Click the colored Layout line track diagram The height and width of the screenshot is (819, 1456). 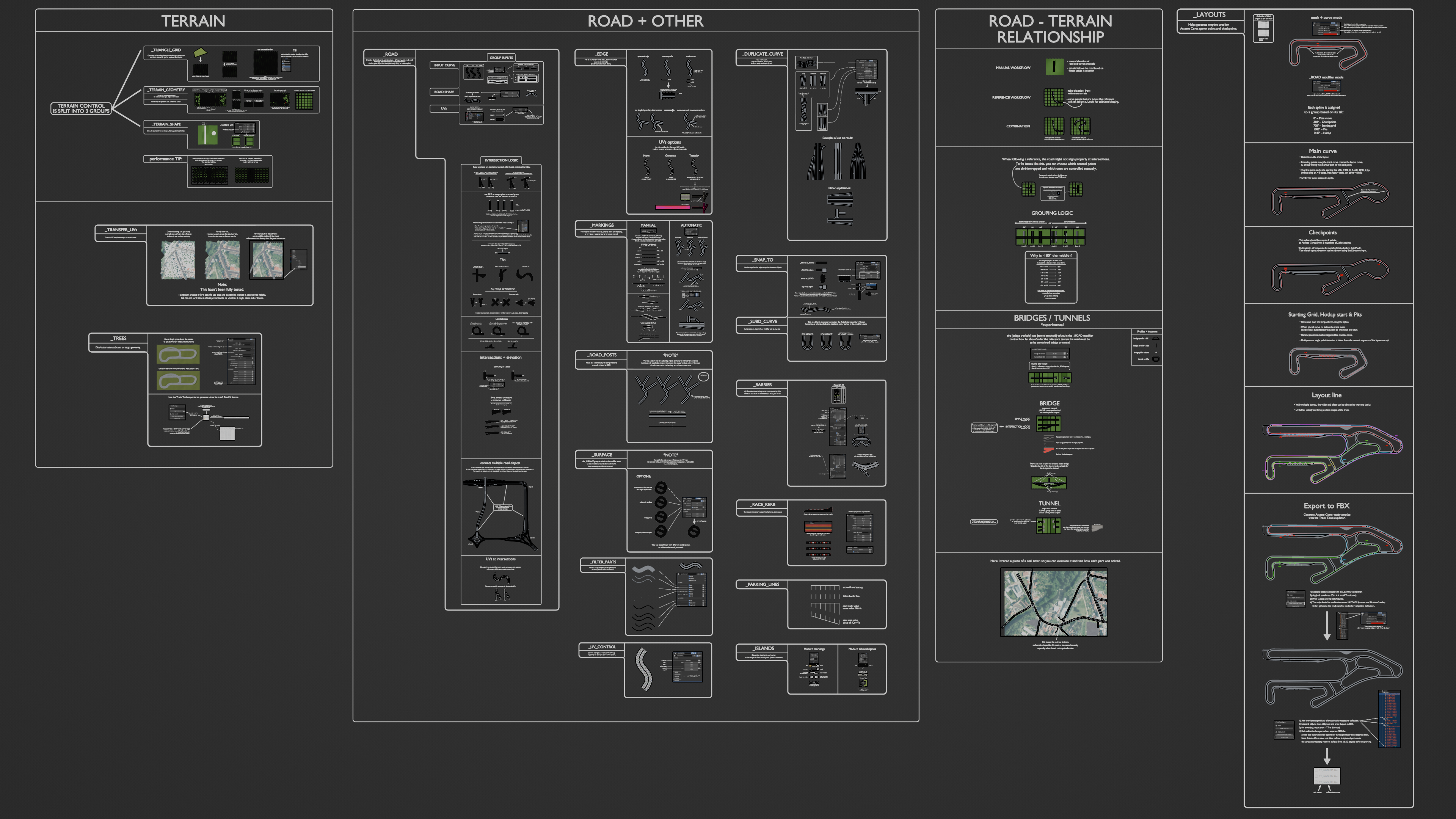[x=1332, y=452]
